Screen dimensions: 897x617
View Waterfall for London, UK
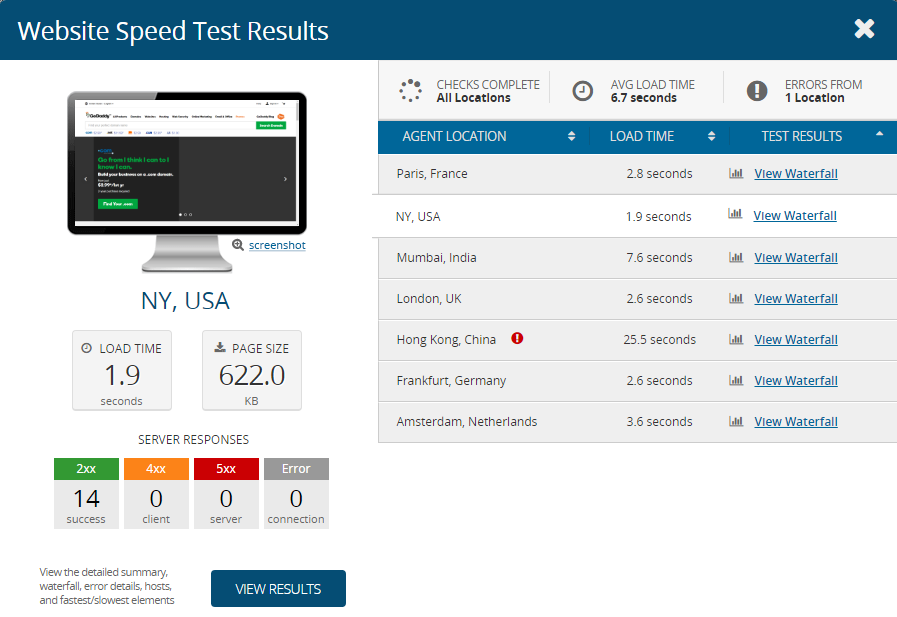tap(796, 298)
